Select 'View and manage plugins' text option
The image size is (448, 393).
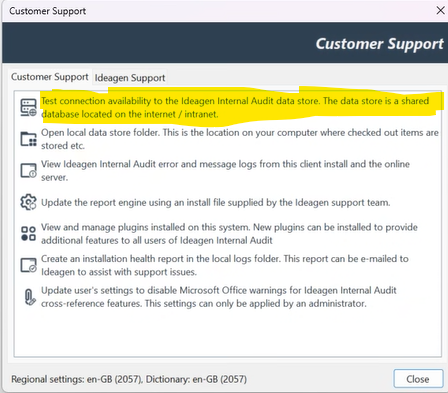[229, 234]
